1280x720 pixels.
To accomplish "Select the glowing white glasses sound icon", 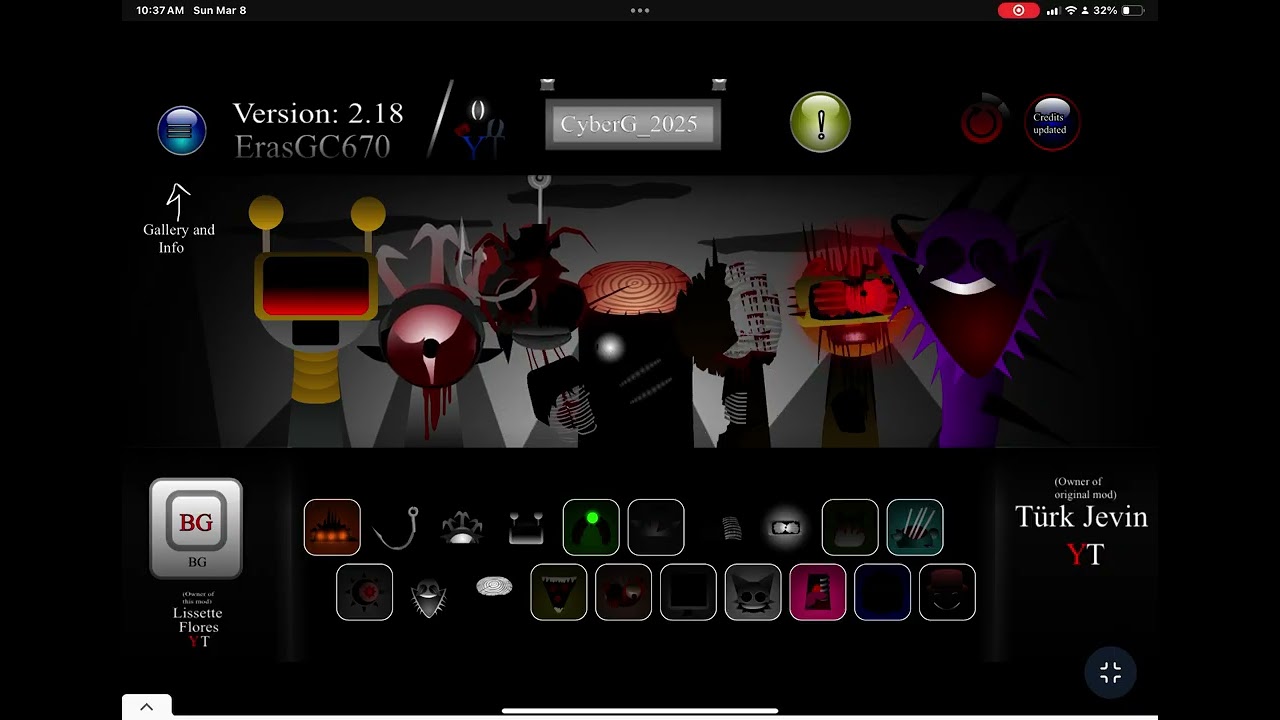I will (x=786, y=527).
